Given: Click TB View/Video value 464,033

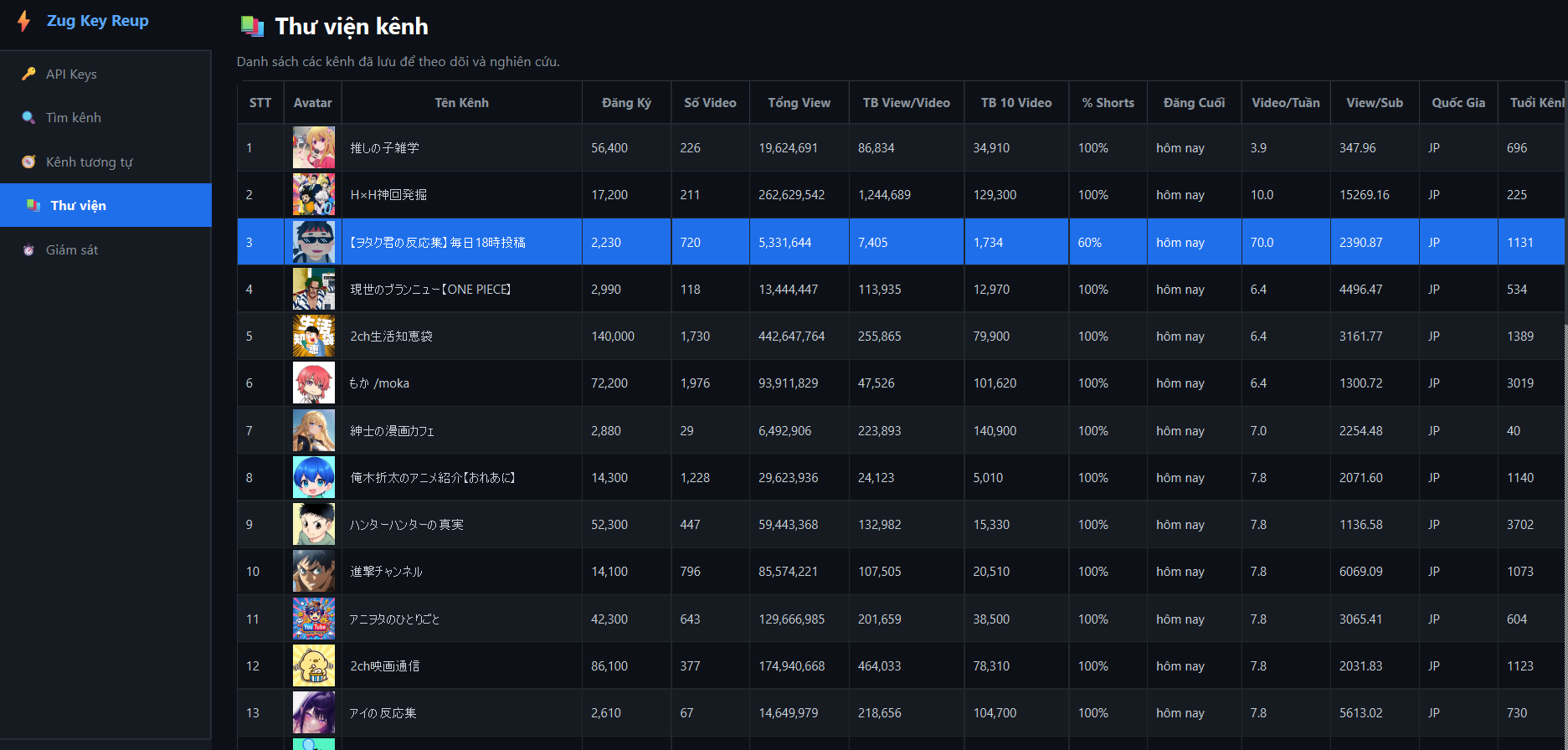Looking at the screenshot, I should click(880, 666).
